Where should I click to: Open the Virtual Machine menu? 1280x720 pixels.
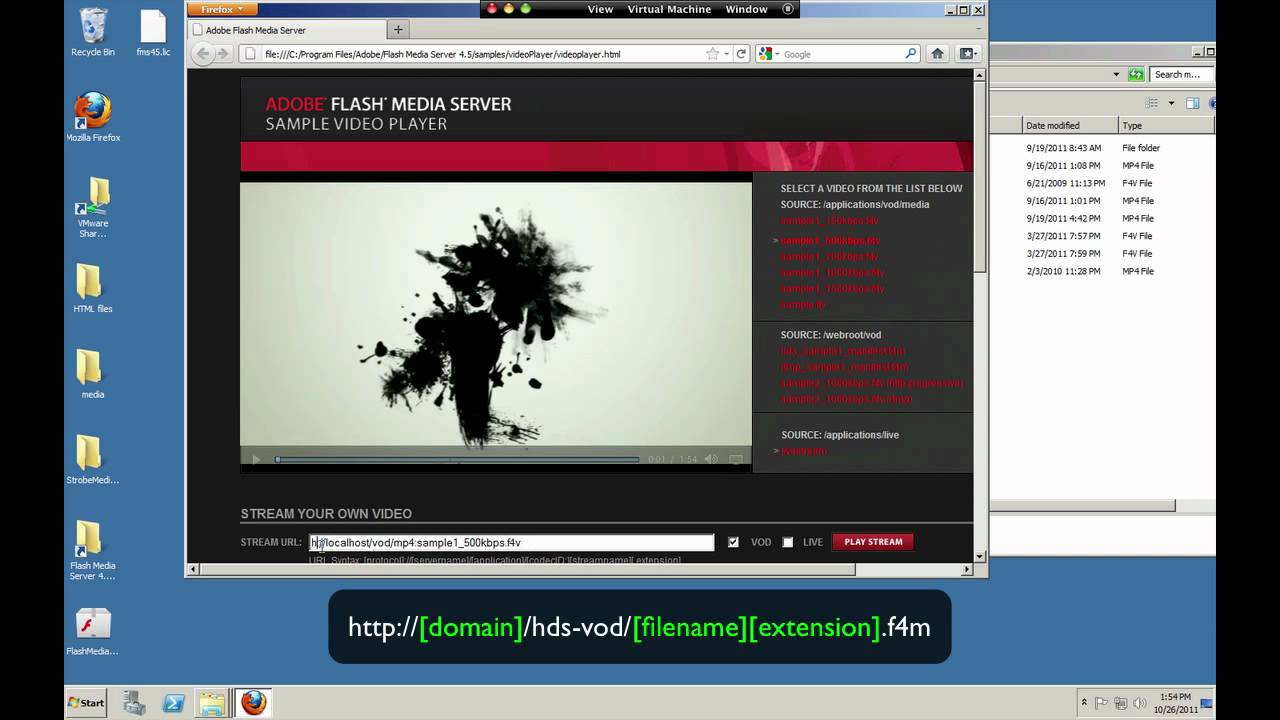click(669, 9)
